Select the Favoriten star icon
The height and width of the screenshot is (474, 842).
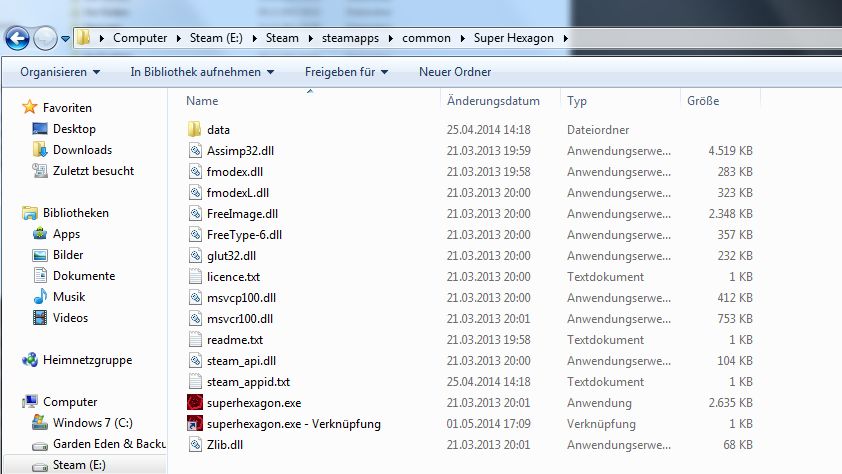30,107
